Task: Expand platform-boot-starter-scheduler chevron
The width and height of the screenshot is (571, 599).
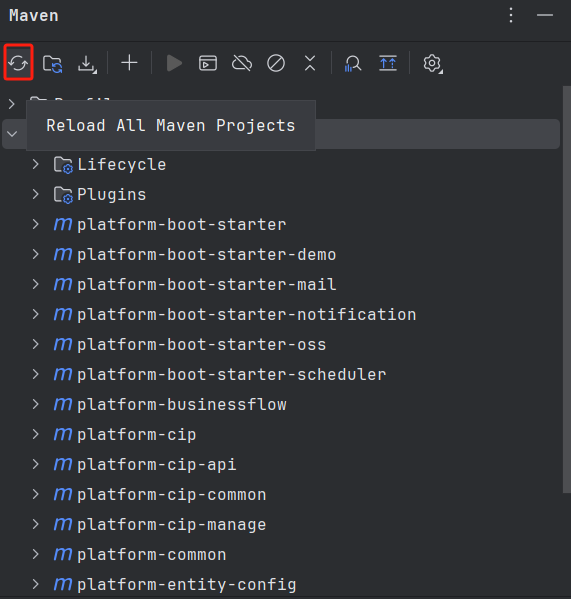Action: [36, 374]
